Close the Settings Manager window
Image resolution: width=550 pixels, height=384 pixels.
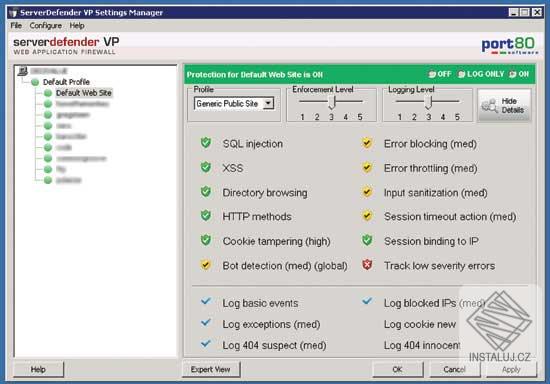click(537, 13)
